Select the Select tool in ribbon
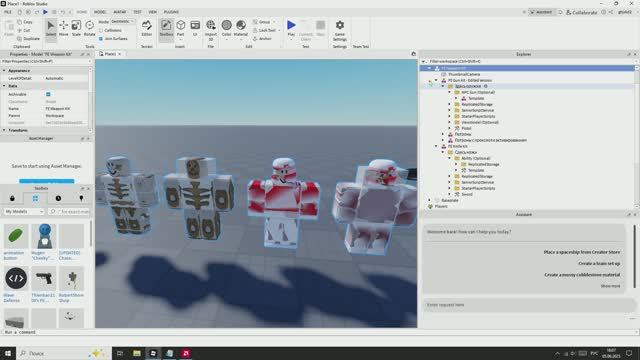The image size is (640, 360). click(51, 28)
